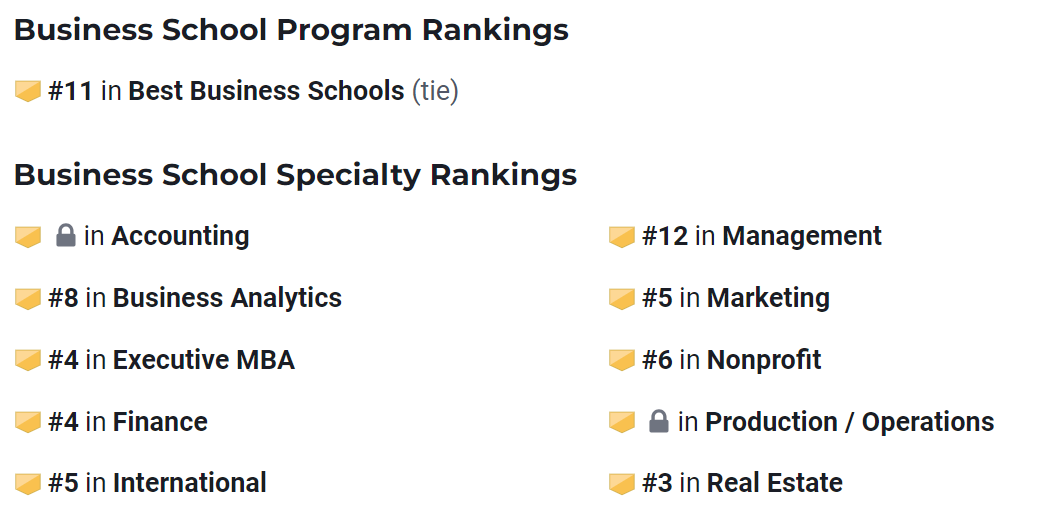
Task: Click the lock icon next to Accounting
Action: coord(65,235)
